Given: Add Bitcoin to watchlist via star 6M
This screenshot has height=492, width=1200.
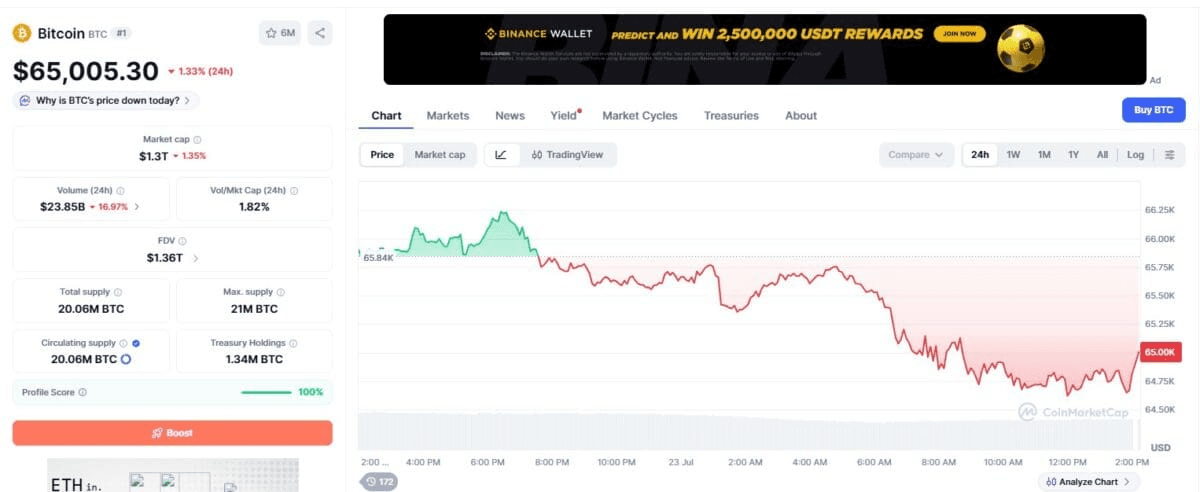Looking at the screenshot, I should click(x=280, y=33).
